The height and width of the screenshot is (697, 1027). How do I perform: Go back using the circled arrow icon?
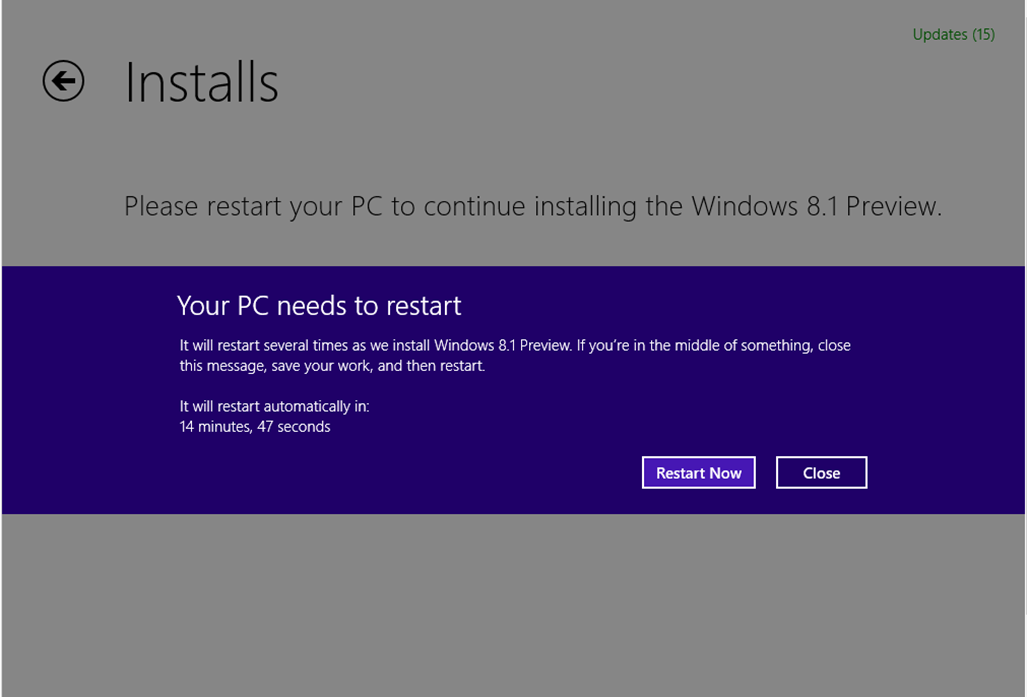(x=64, y=81)
